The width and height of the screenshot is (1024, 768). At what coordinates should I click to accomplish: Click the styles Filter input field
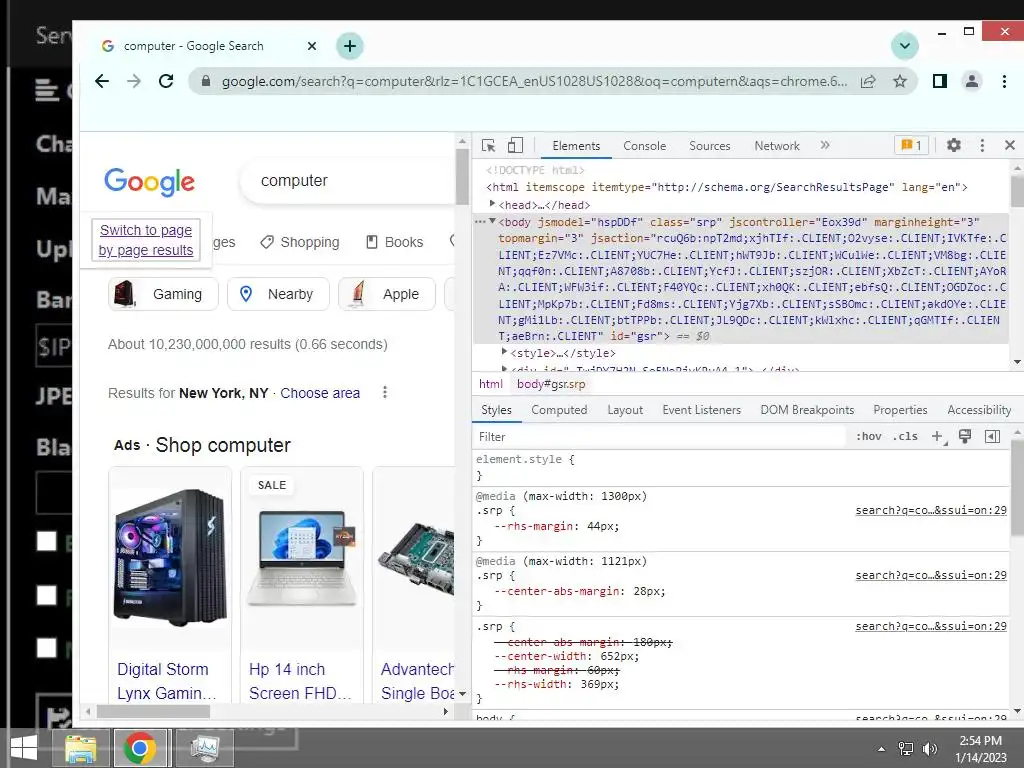[x=660, y=436]
